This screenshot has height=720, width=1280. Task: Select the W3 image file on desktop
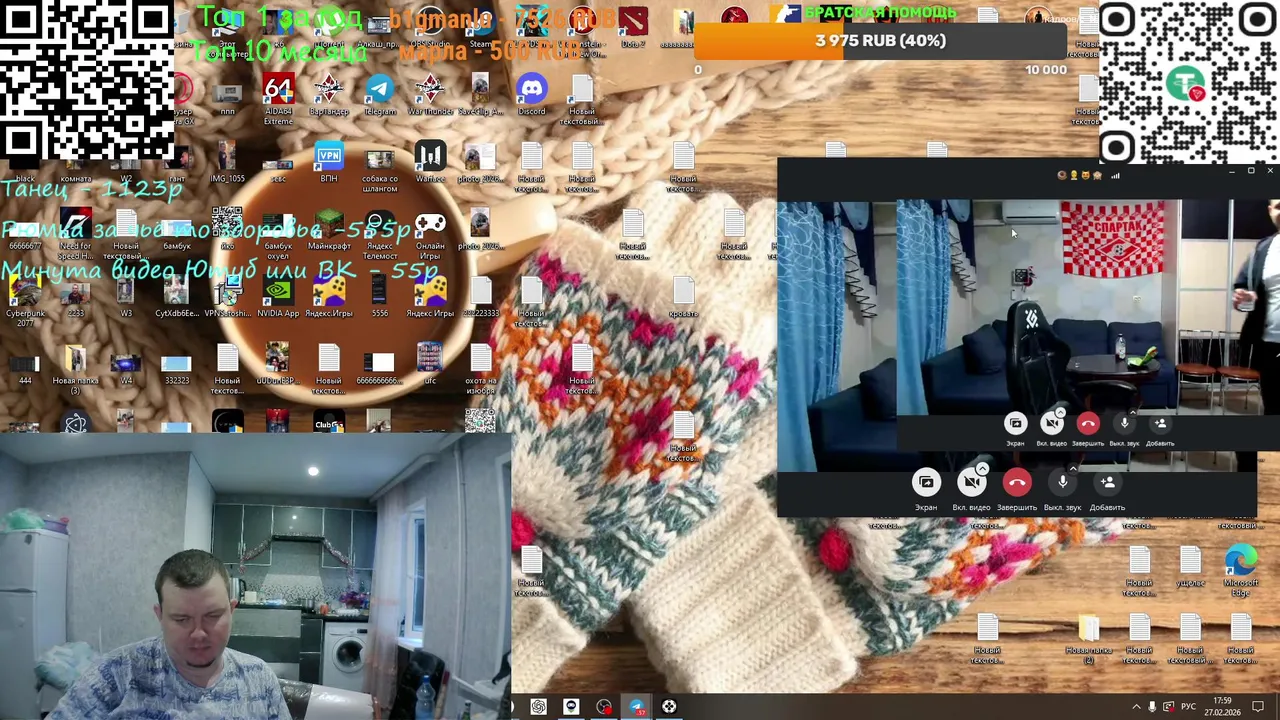click(x=126, y=297)
